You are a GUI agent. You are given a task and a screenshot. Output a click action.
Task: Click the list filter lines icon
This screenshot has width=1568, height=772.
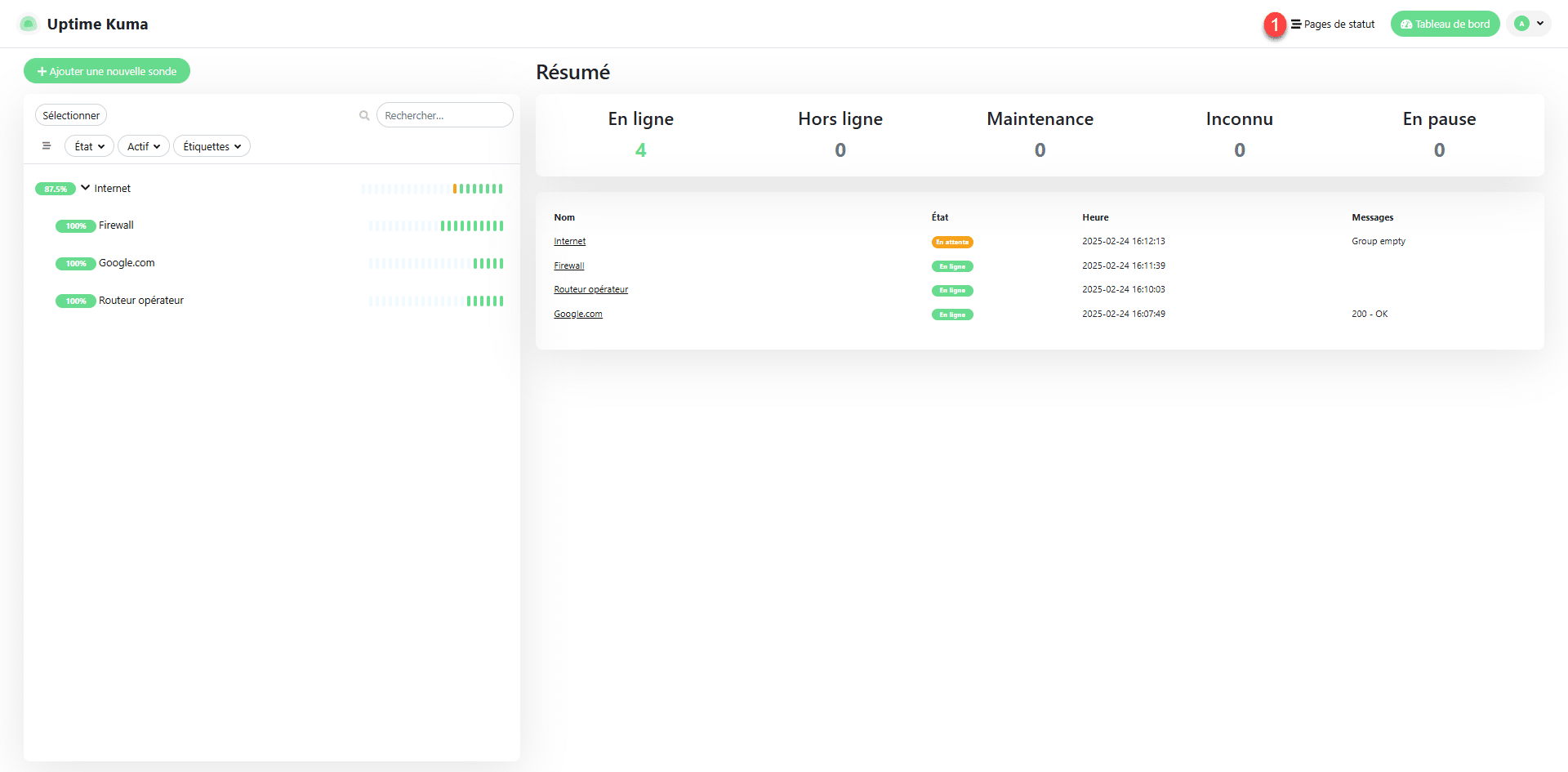tap(47, 146)
